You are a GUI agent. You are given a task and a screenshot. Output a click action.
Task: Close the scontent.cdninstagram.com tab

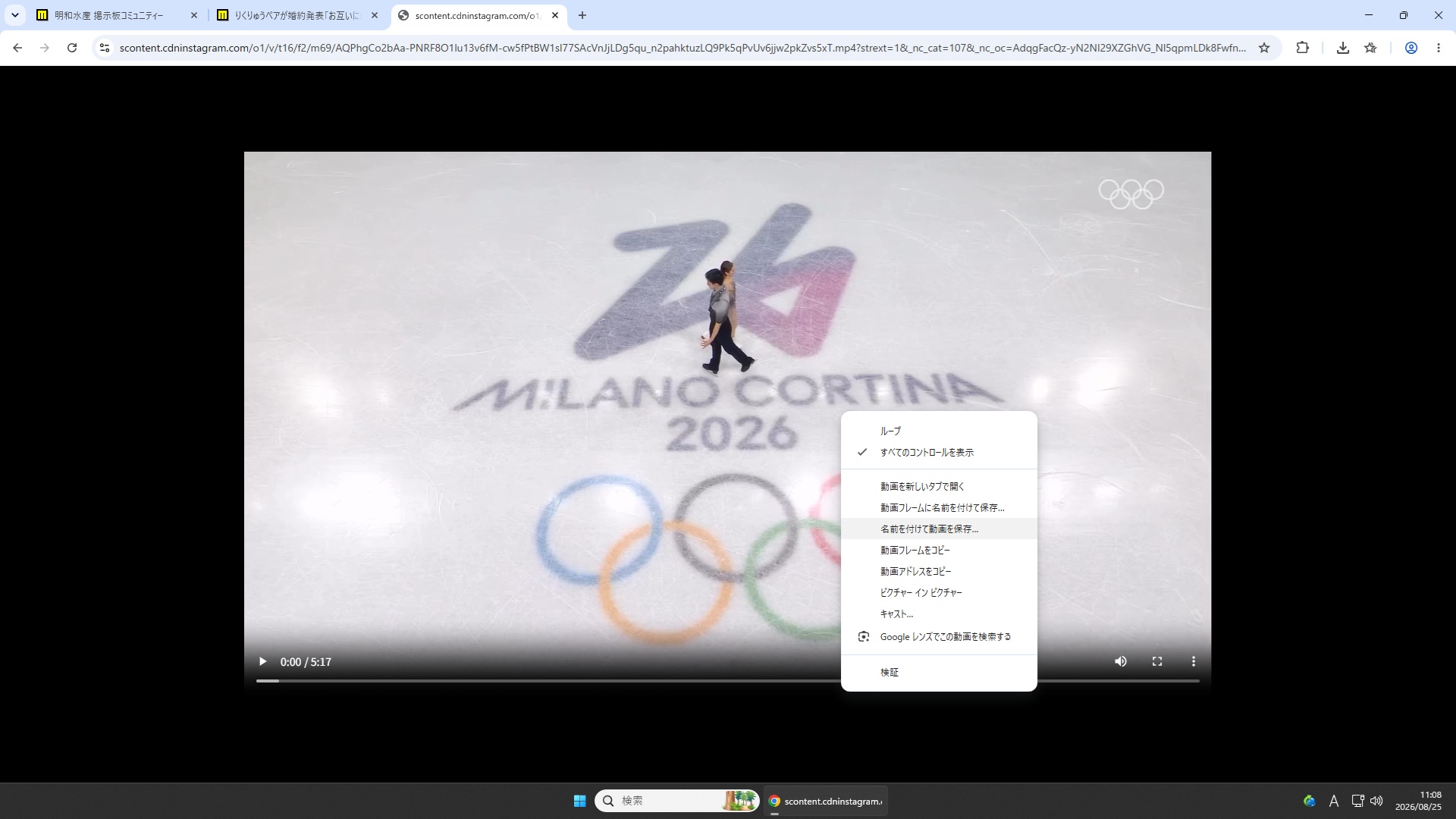[x=555, y=15]
